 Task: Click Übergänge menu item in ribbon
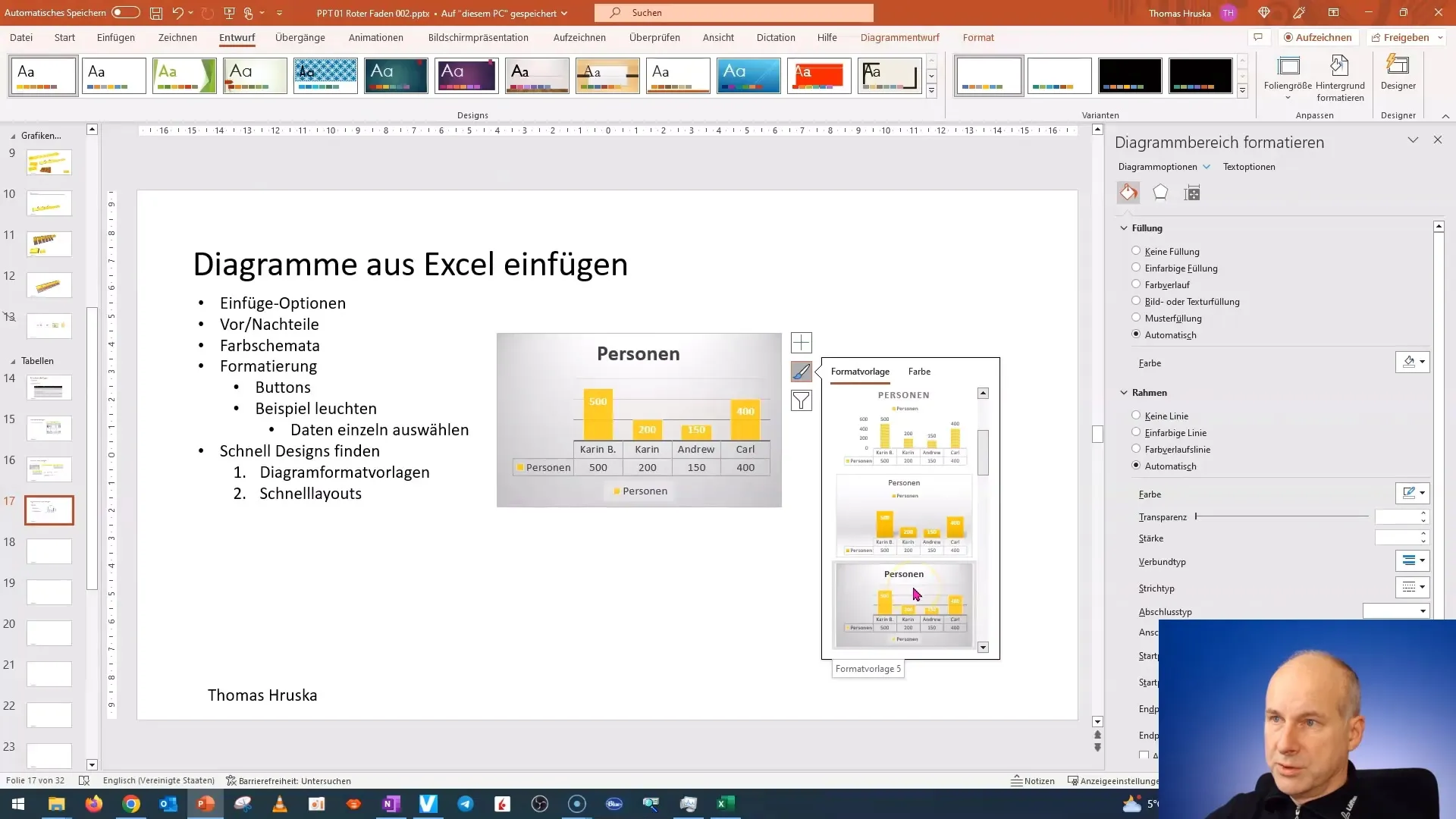pos(301,37)
